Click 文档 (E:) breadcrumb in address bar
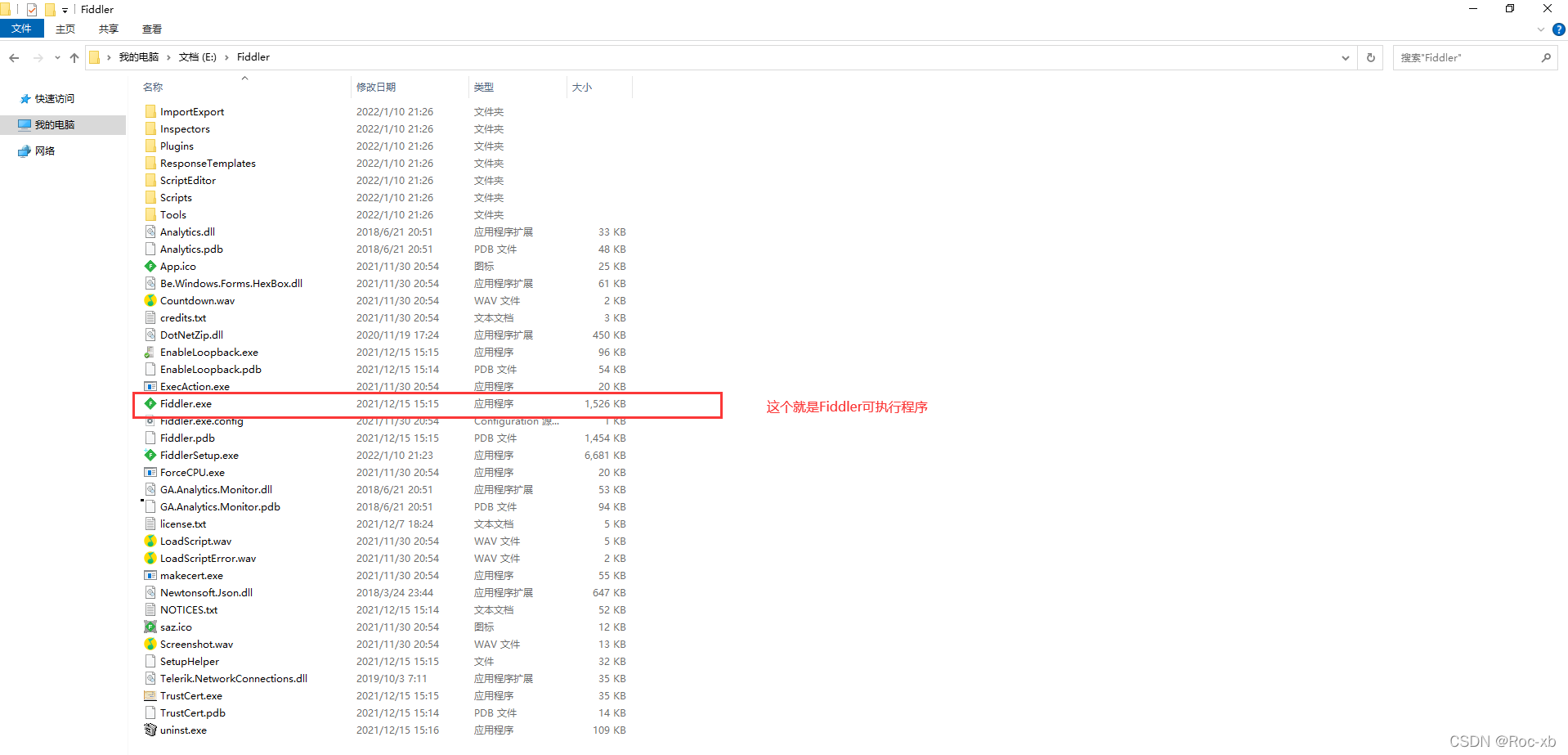The width and height of the screenshot is (1568, 755). [198, 57]
